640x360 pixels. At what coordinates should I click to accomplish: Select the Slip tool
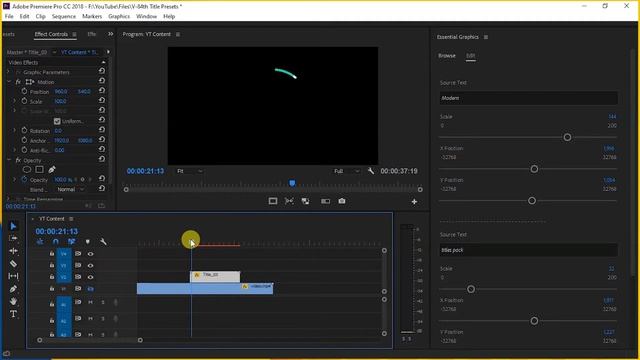[13, 276]
